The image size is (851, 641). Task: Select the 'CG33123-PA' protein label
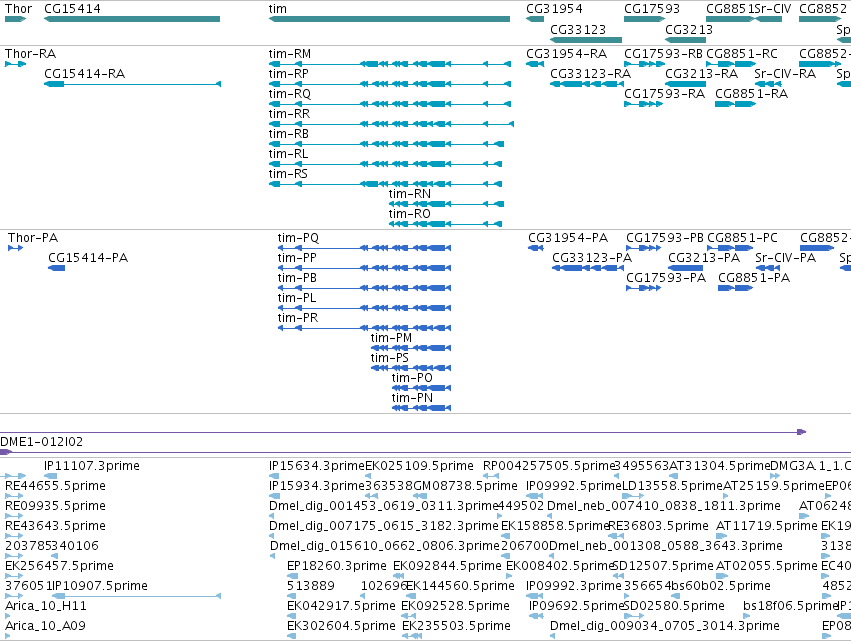pos(592,258)
